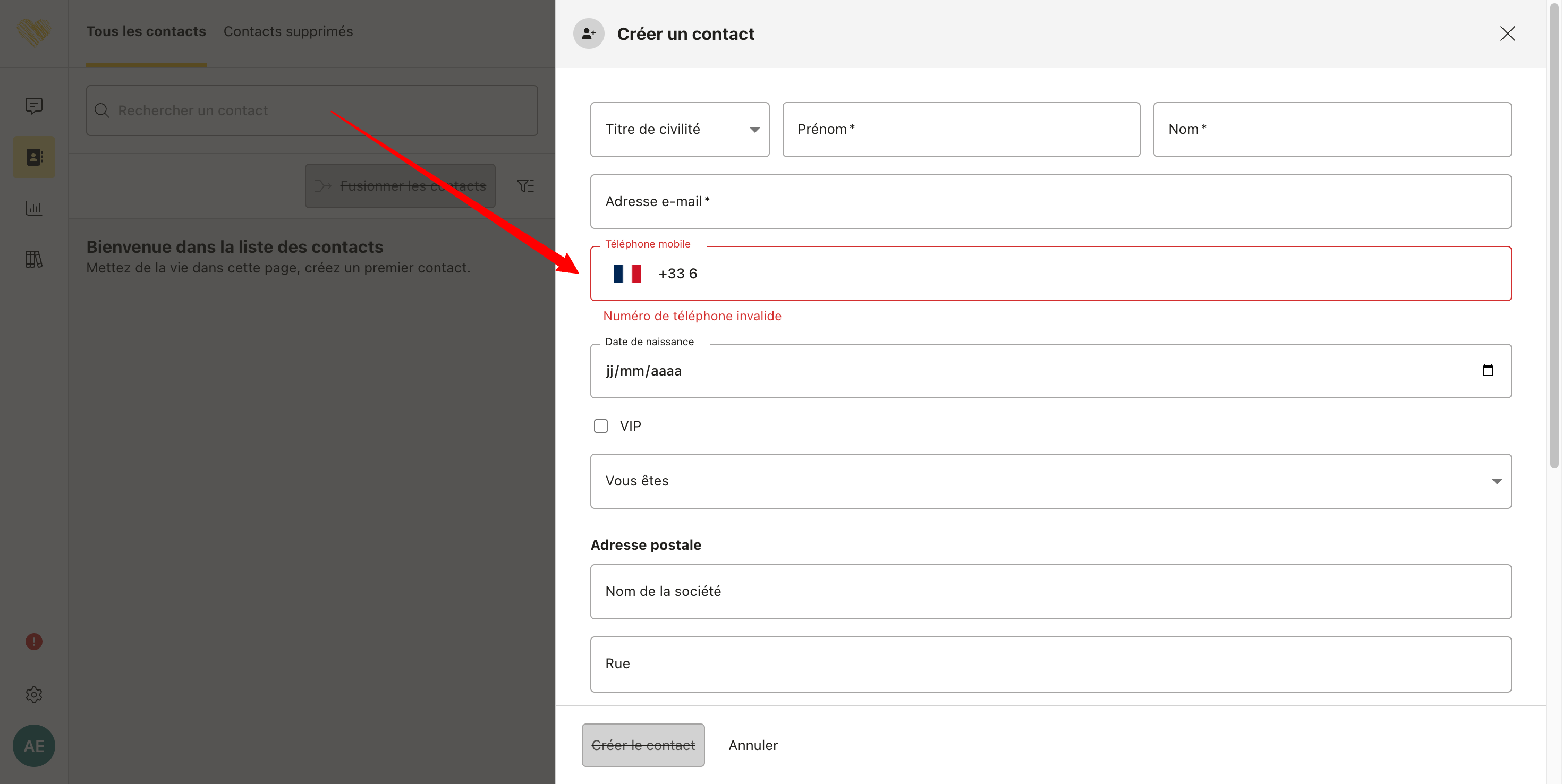Open the statistics chart sidebar icon
Screen dimensions: 1562x784
[34, 208]
